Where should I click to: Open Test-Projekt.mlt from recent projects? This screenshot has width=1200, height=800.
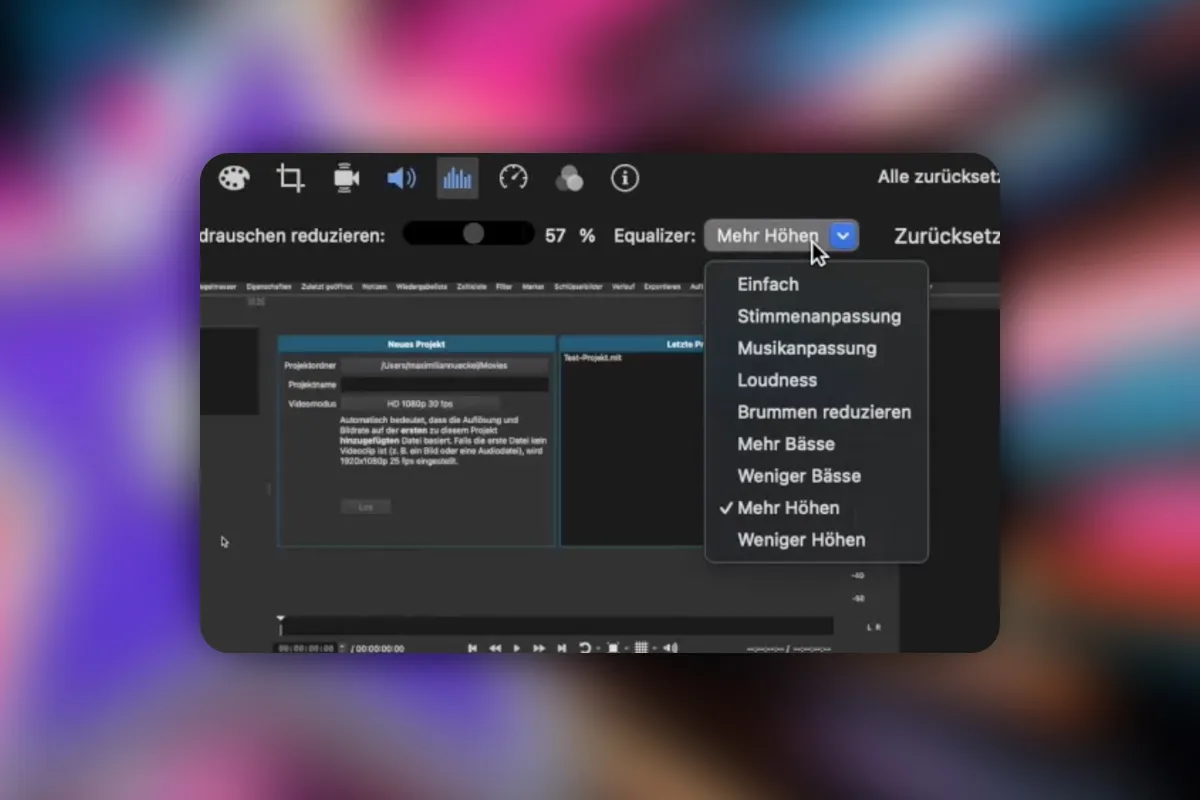click(592, 358)
